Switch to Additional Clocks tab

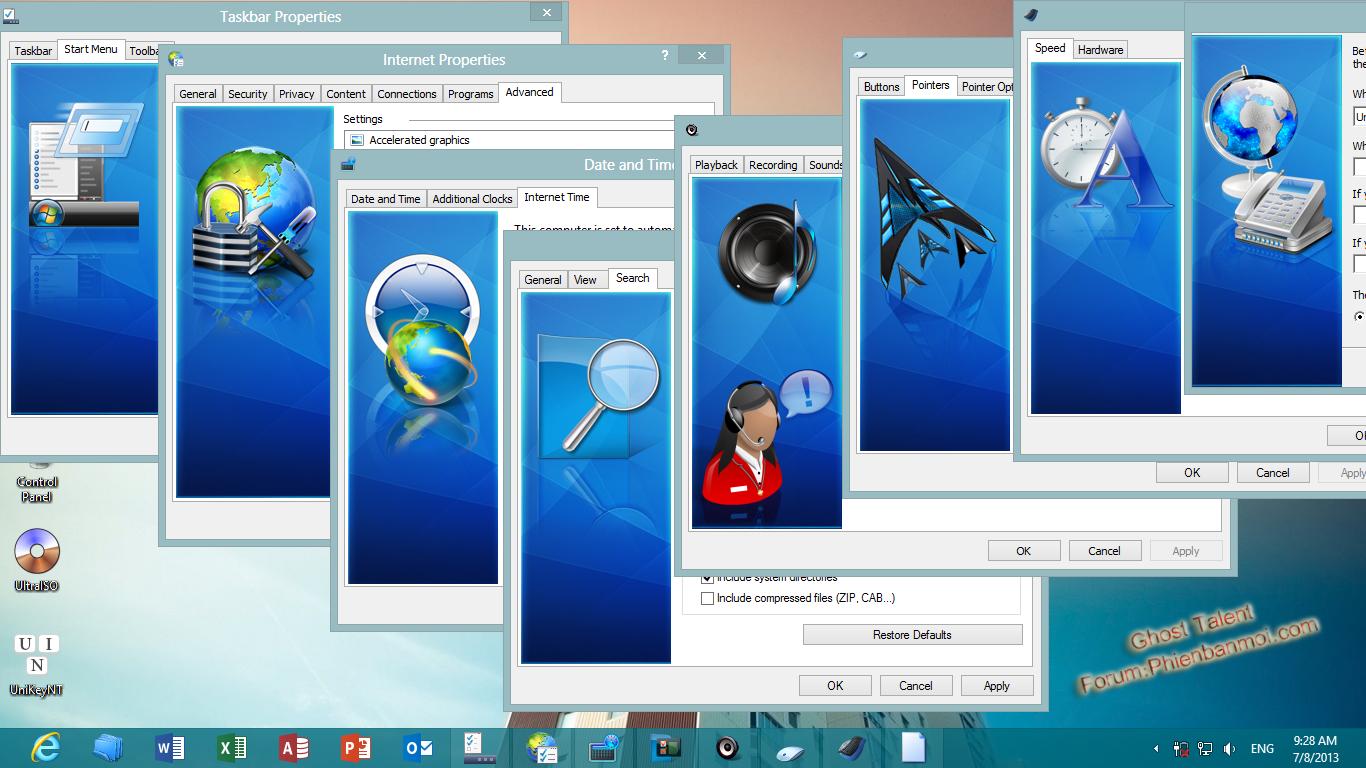click(x=472, y=199)
